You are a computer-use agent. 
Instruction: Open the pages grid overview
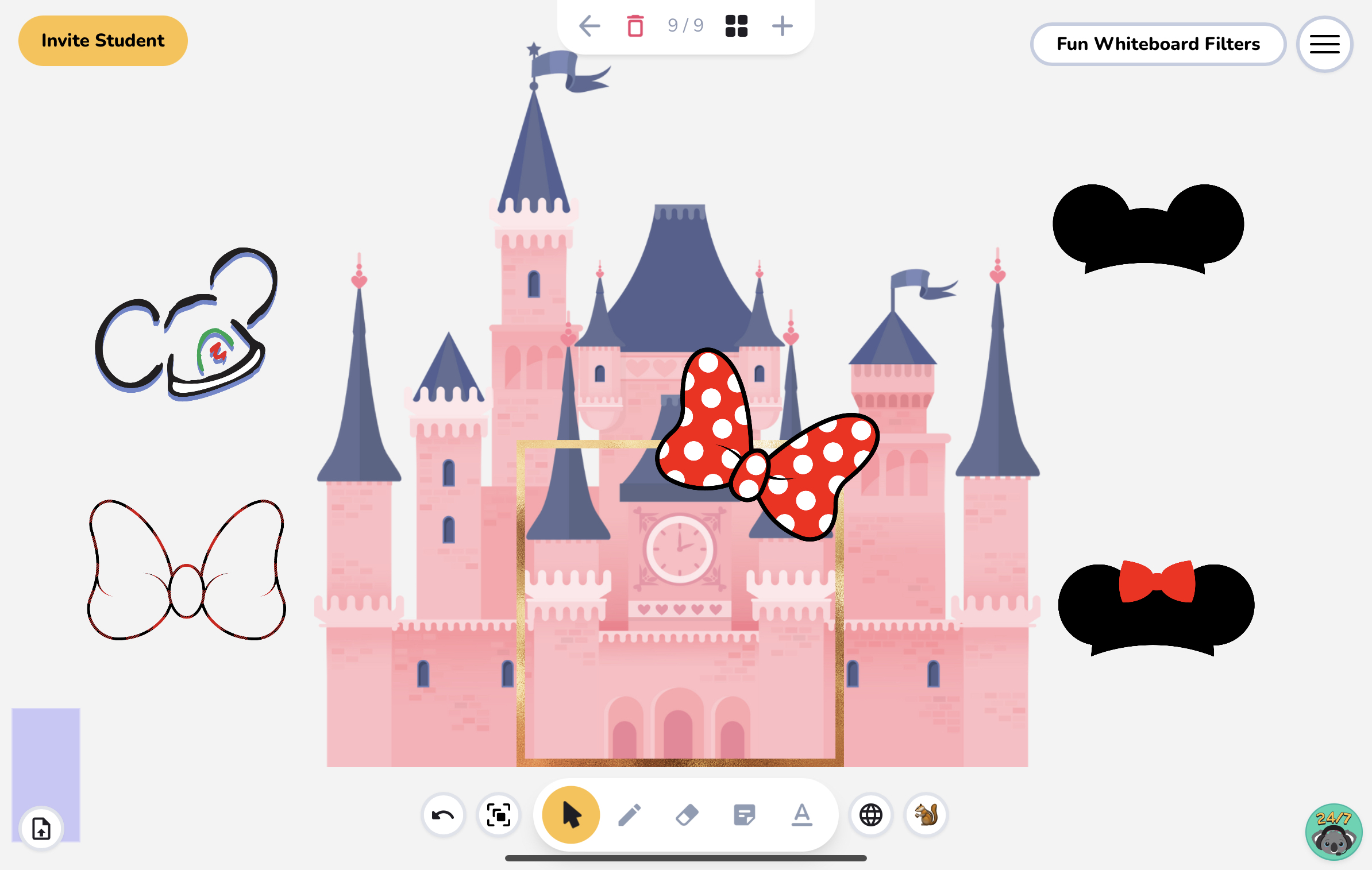click(736, 25)
